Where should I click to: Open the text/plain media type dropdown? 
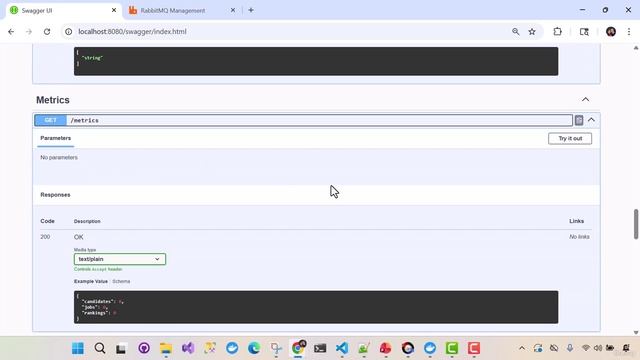click(120, 259)
